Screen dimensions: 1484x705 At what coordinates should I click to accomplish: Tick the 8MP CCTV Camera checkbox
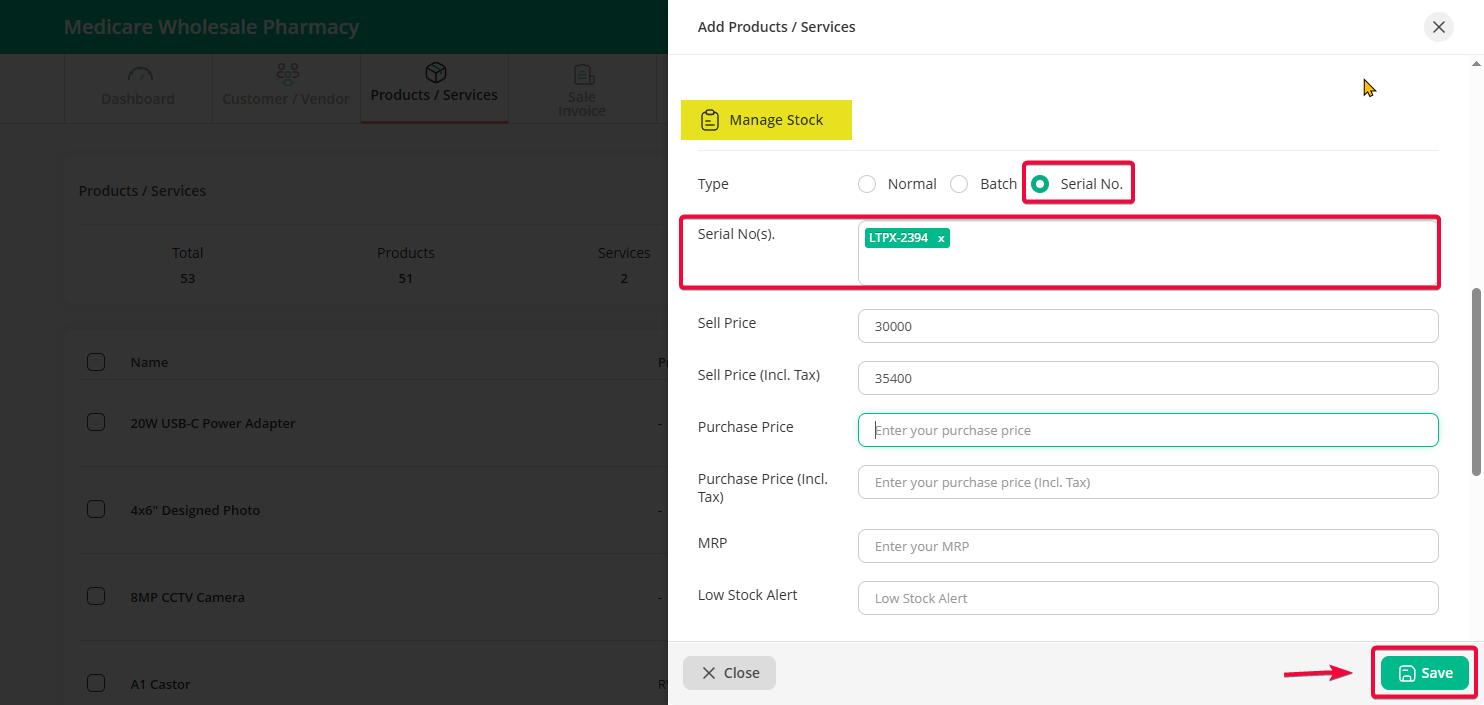(x=96, y=597)
